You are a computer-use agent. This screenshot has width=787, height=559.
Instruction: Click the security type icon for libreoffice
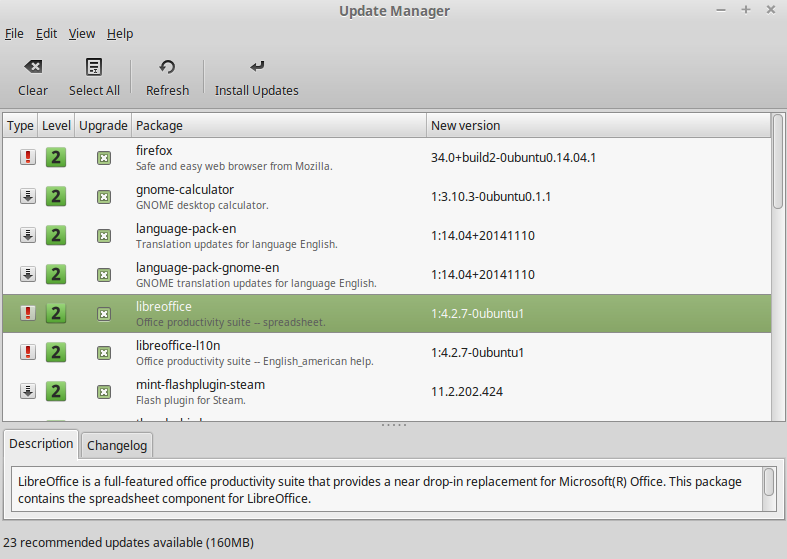28,314
